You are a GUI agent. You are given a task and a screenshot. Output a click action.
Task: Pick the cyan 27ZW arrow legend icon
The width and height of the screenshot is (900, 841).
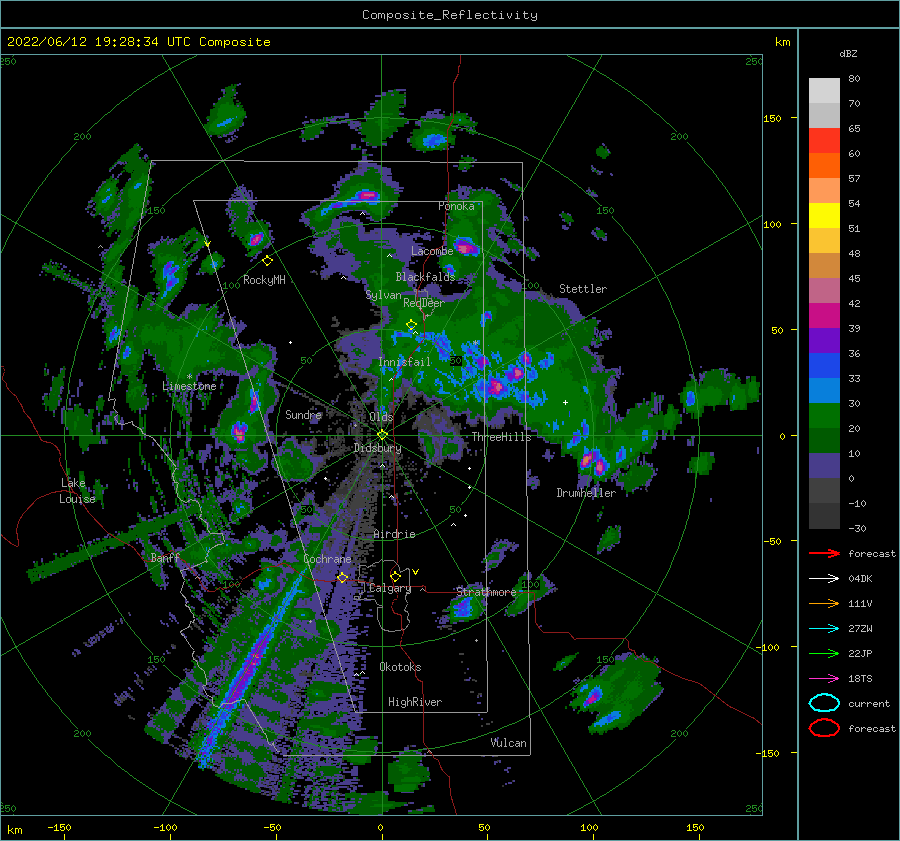(x=824, y=628)
